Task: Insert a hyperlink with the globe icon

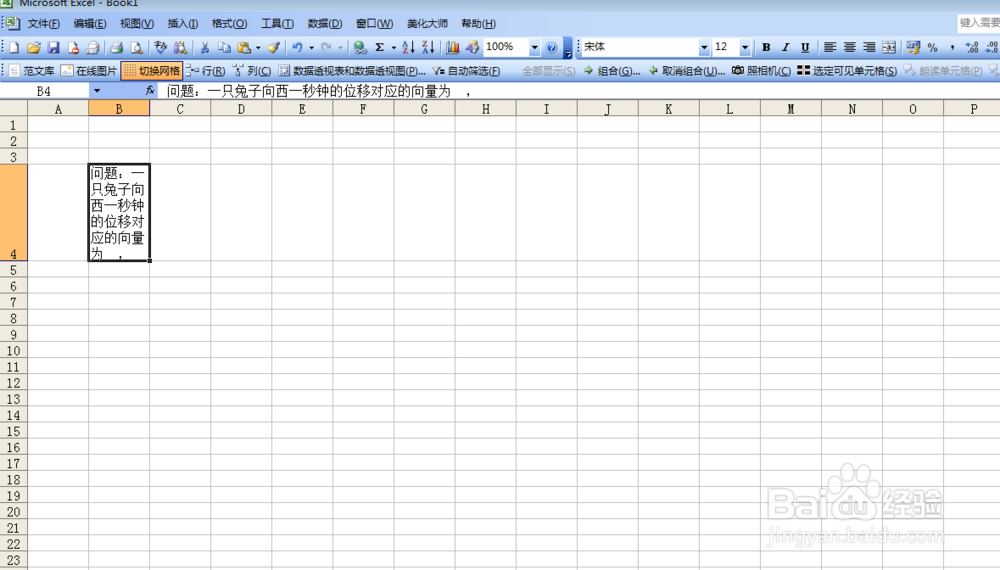Action: pos(360,47)
